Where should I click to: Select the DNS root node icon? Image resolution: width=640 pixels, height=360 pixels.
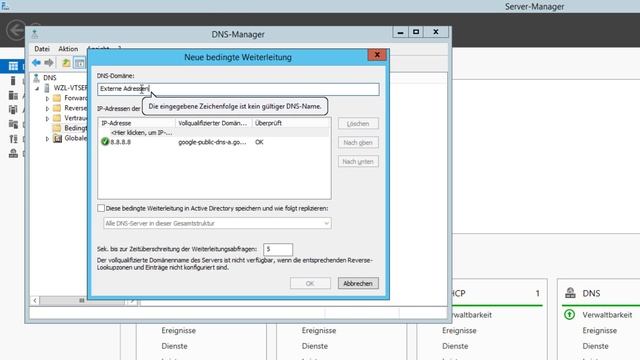36,77
